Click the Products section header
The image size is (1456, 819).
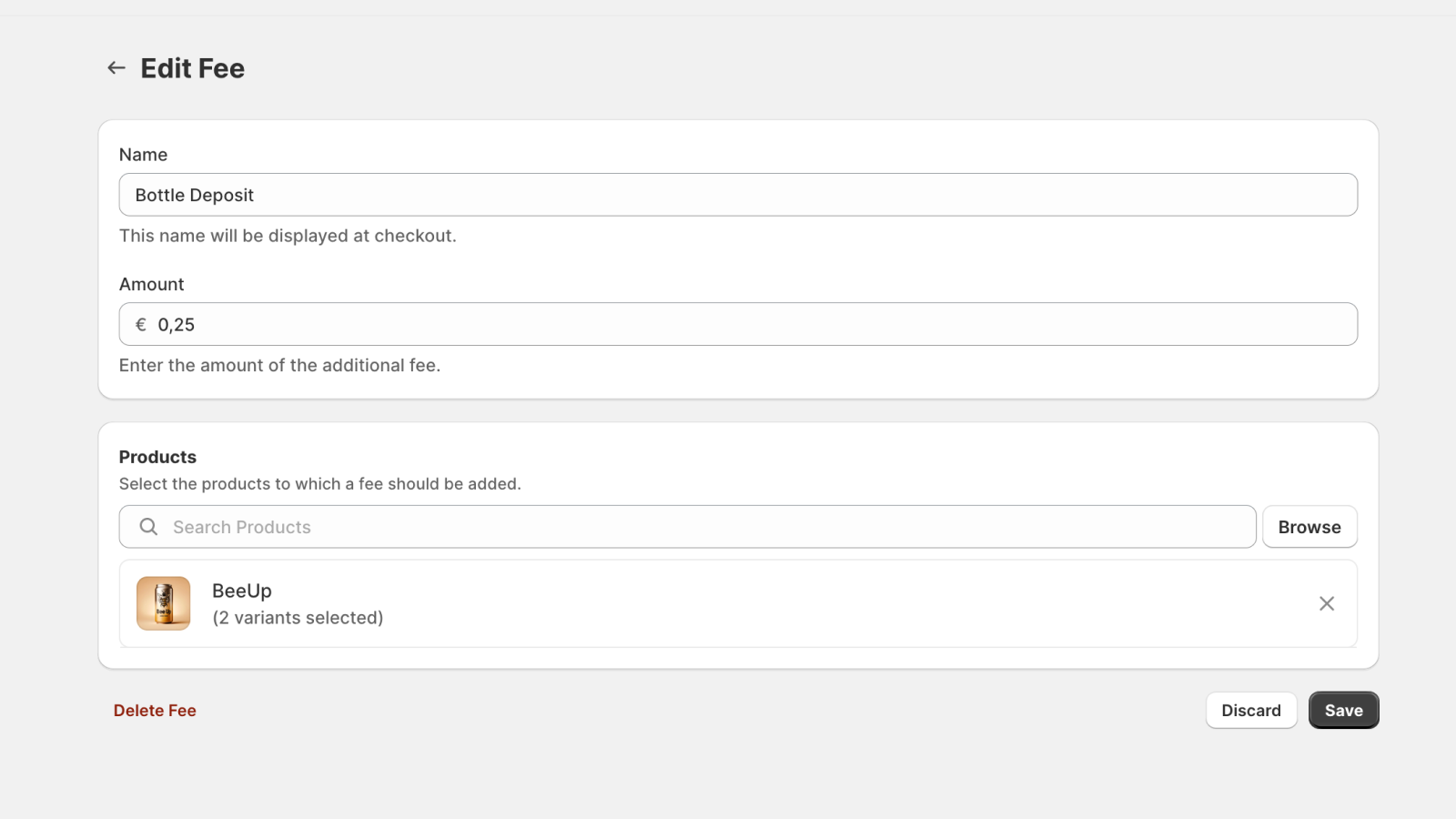[x=157, y=456]
